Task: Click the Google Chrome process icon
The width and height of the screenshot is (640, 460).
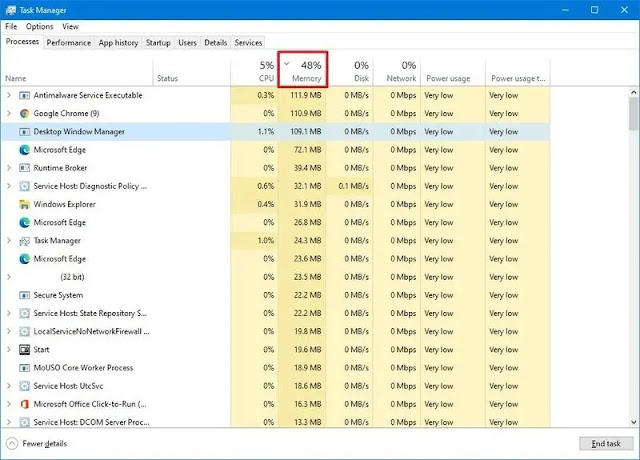Action: pos(24,113)
